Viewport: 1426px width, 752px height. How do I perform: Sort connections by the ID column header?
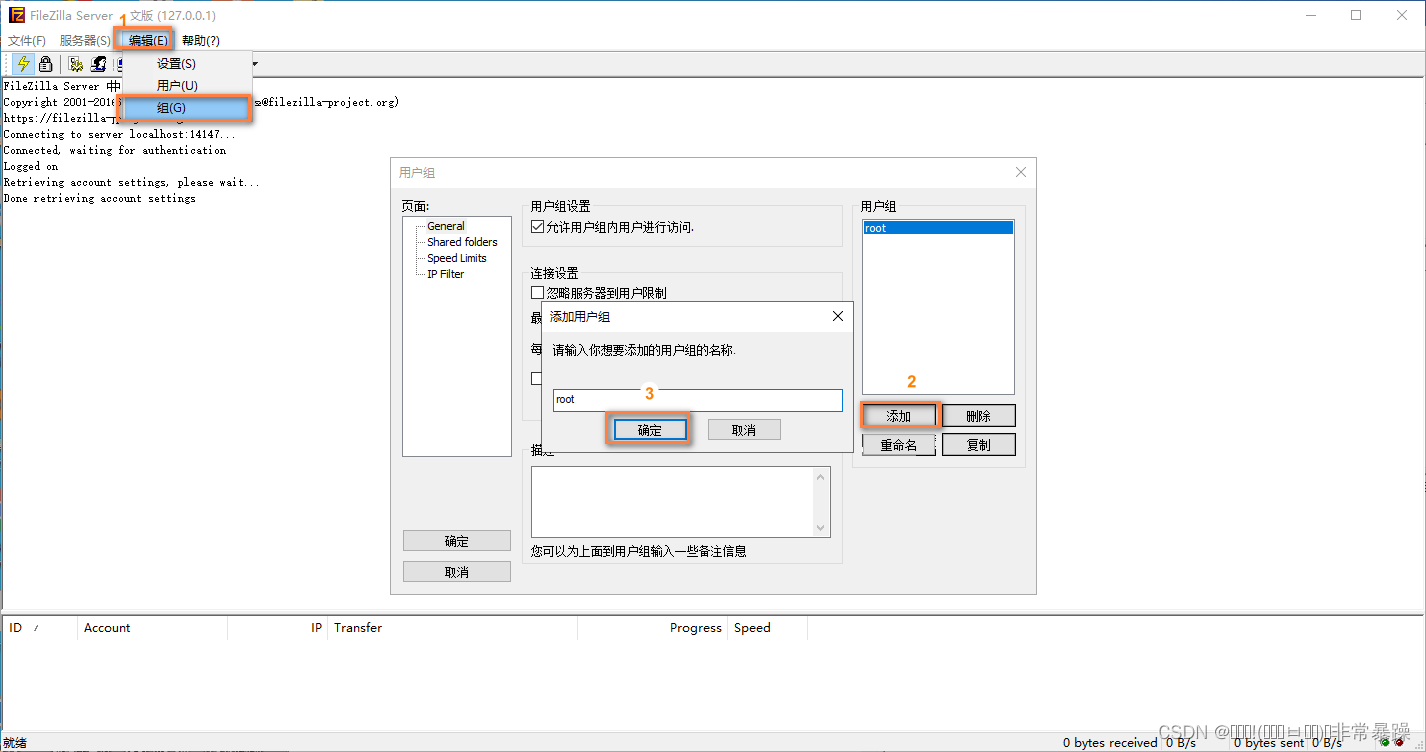click(x=40, y=628)
